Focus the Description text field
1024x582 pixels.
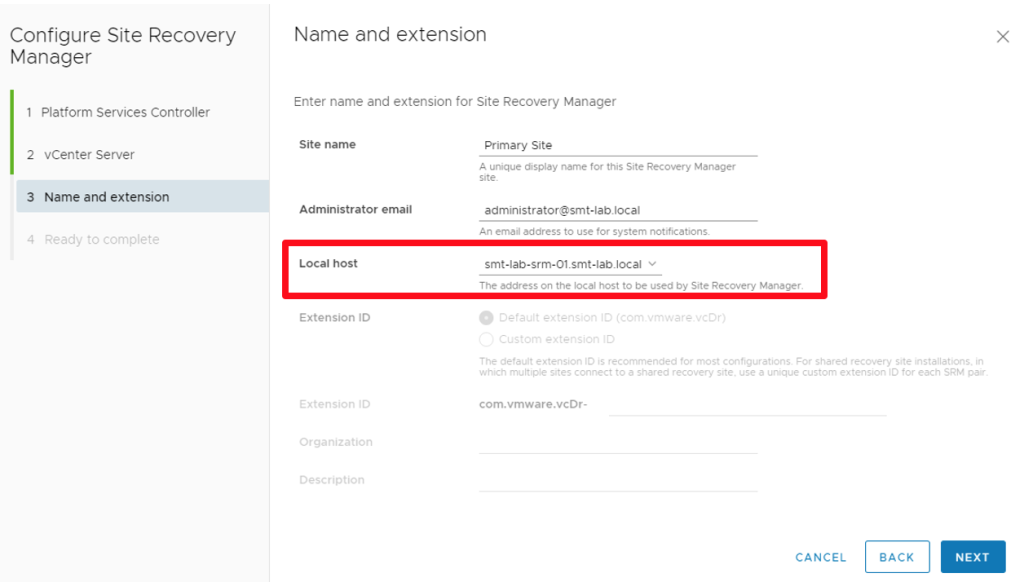tap(617, 481)
